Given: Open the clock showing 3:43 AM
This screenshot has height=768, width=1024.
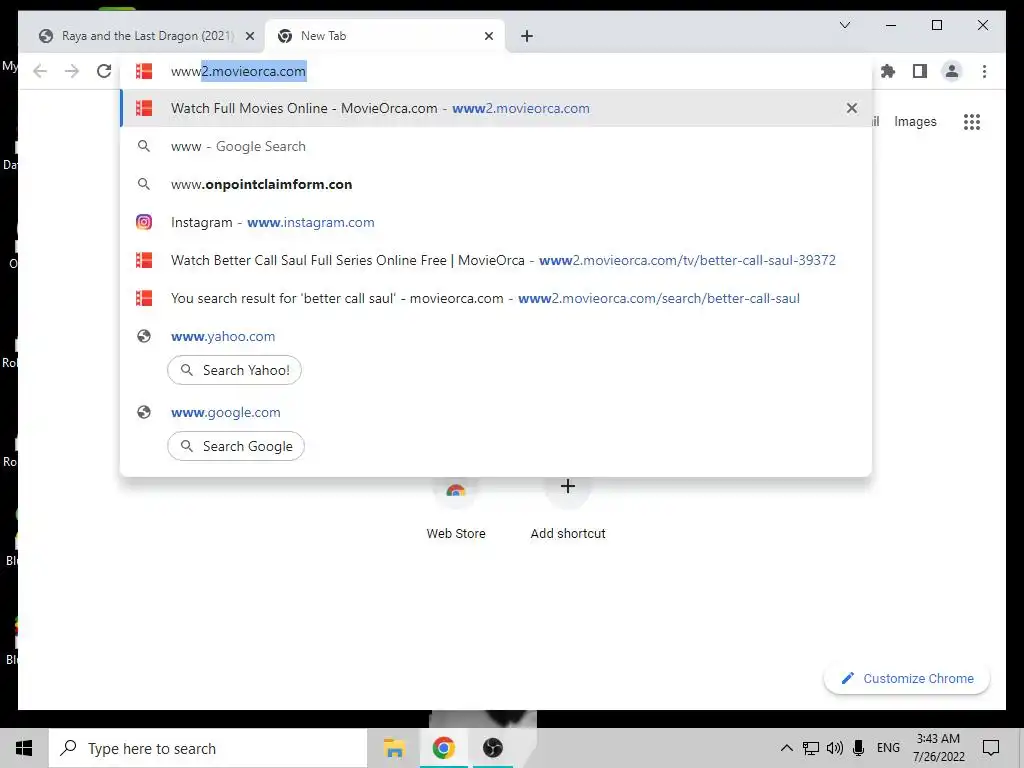Looking at the screenshot, I should coord(938,748).
